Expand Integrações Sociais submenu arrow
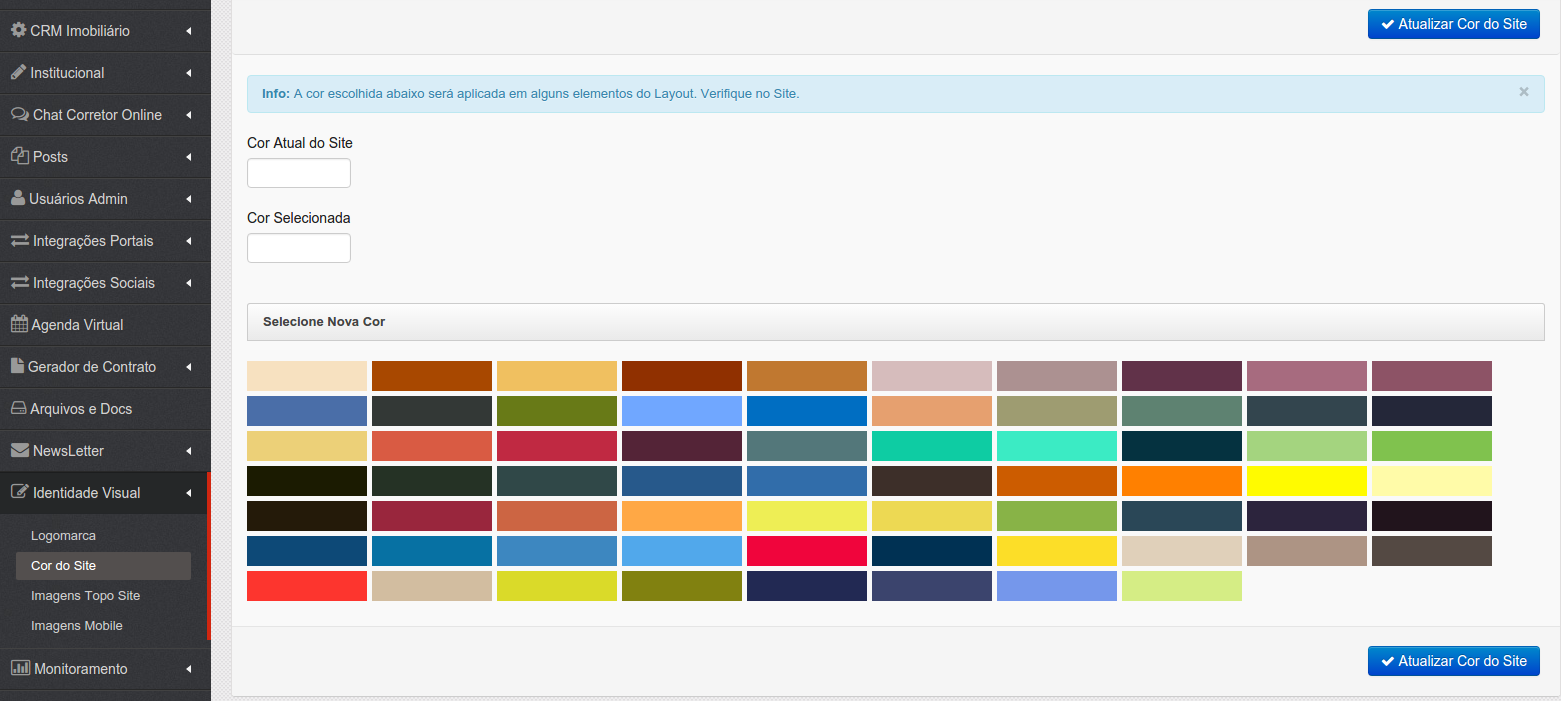 pos(189,283)
